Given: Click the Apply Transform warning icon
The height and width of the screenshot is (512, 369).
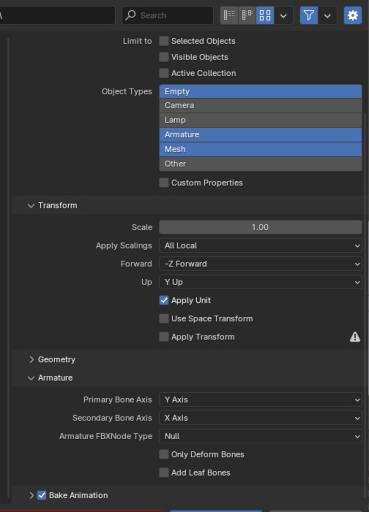Looking at the screenshot, I should (x=355, y=337).
